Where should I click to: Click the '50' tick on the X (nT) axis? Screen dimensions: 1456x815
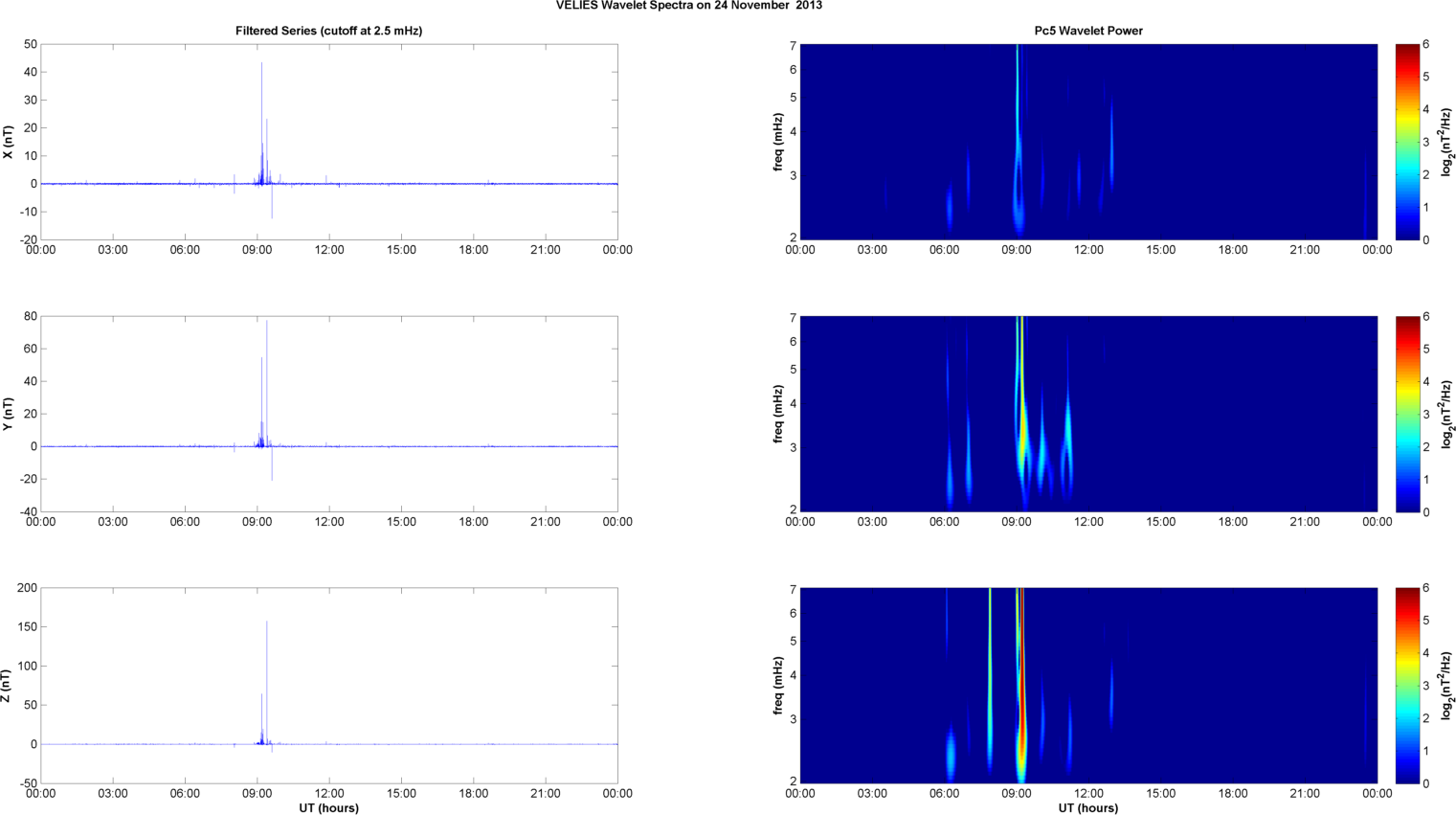(x=31, y=44)
